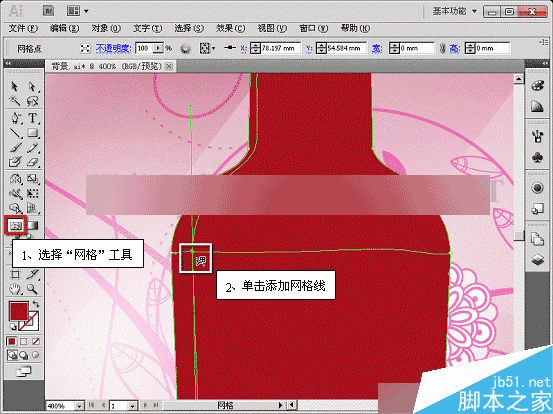This screenshot has width=553, height=414.
Task: Select the Mesh tool
Action: pos(15,225)
